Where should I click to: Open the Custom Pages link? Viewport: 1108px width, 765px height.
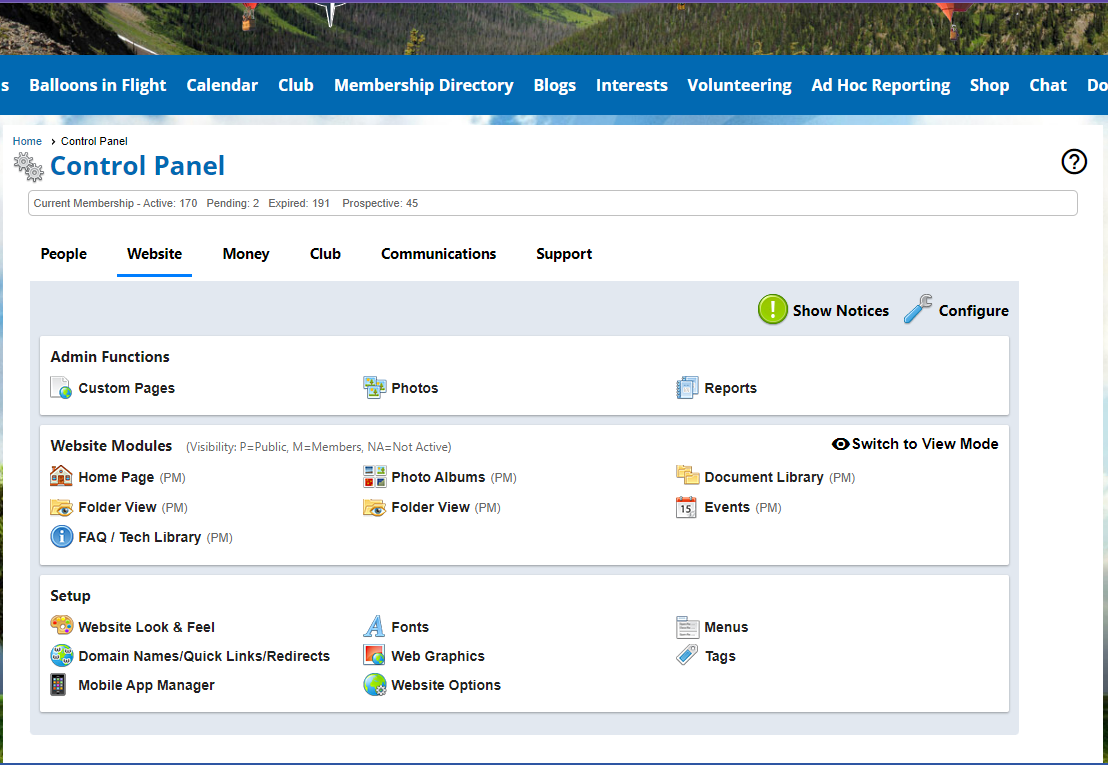pyautogui.click(x=126, y=388)
